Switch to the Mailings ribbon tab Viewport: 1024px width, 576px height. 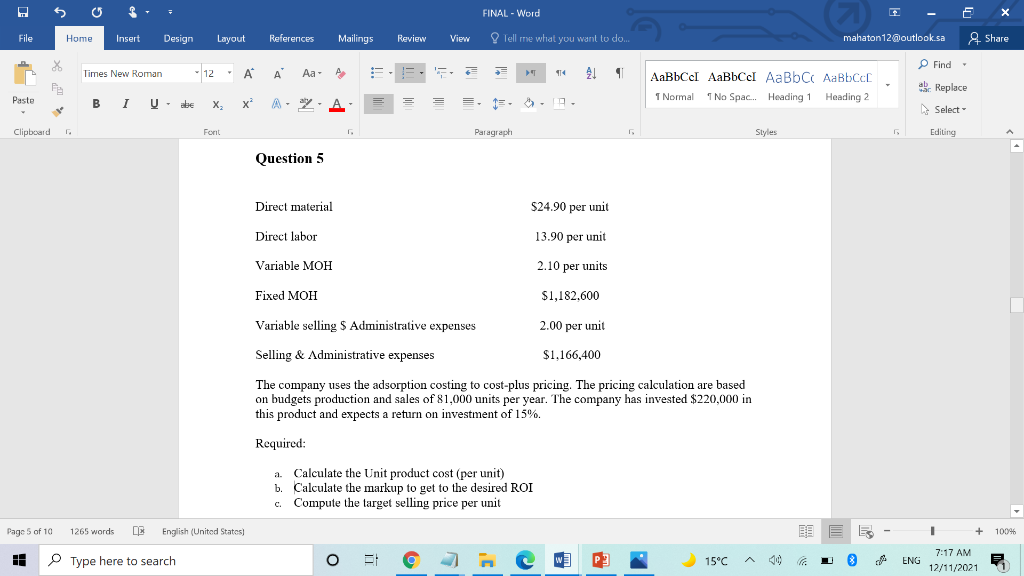[x=356, y=39]
